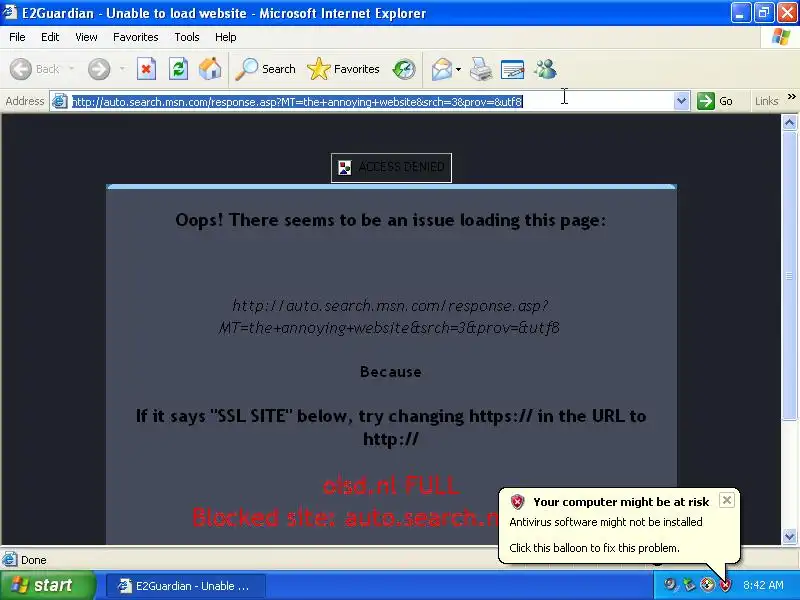Refresh the page with Refresh icon

pyautogui.click(x=178, y=69)
